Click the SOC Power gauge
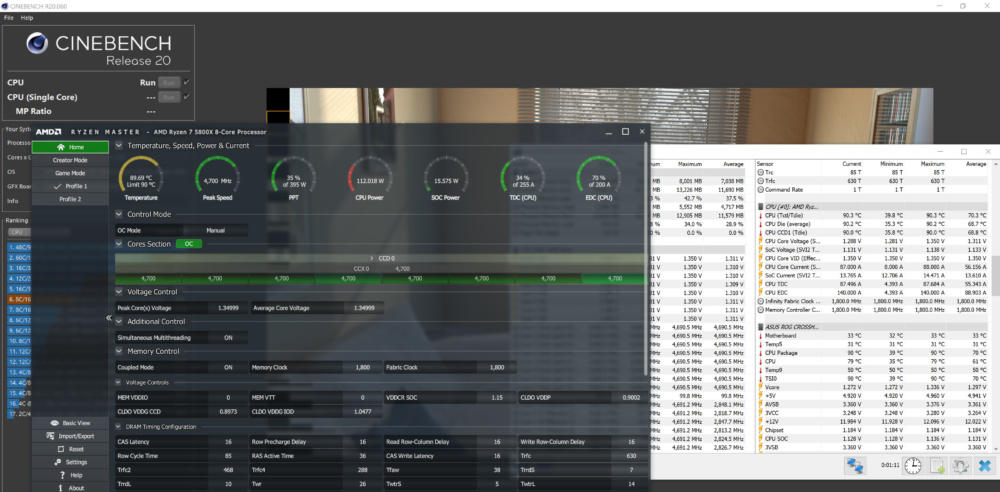 [x=446, y=180]
